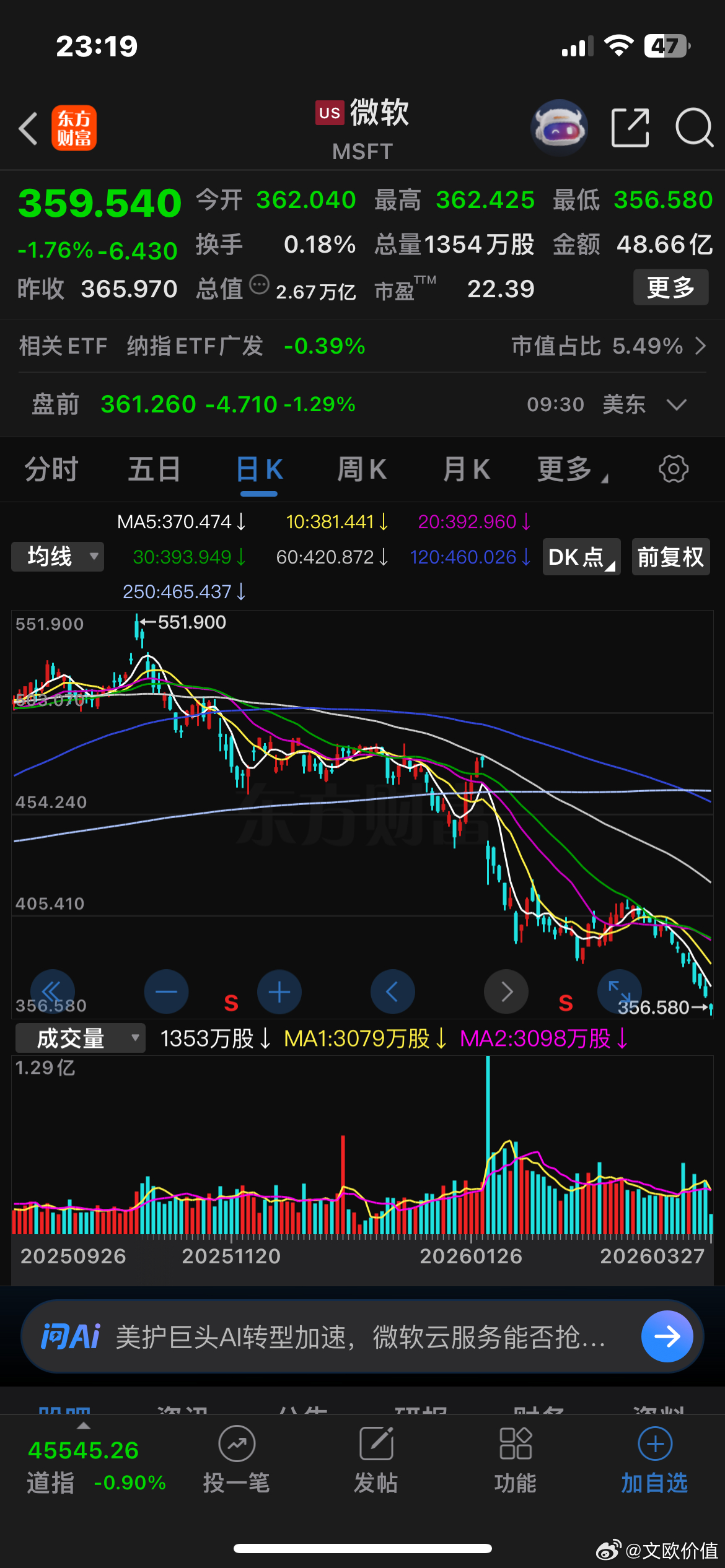Tap the pre-market 361.260 price
Screen dimensions: 725x1568
149,404
